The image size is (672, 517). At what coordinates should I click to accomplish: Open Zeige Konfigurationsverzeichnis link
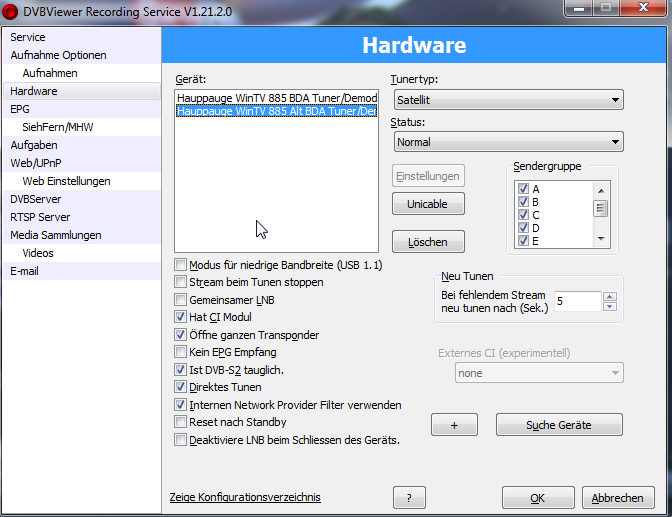[x=246, y=497]
